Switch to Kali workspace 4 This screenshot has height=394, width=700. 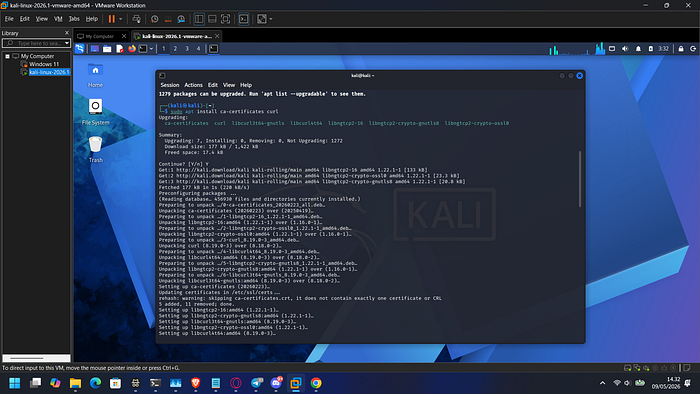click(198, 49)
